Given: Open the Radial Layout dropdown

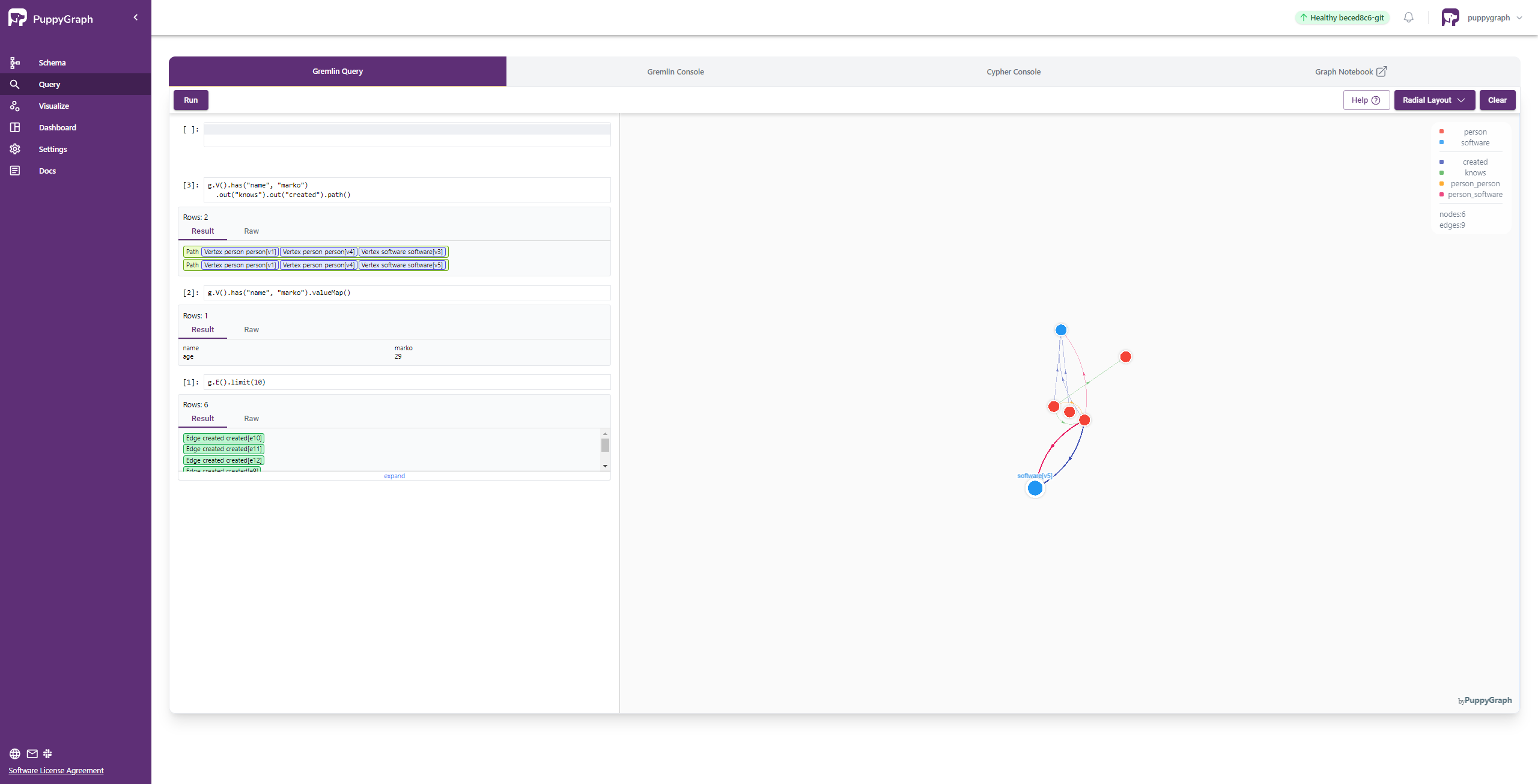Looking at the screenshot, I should tap(1434, 100).
